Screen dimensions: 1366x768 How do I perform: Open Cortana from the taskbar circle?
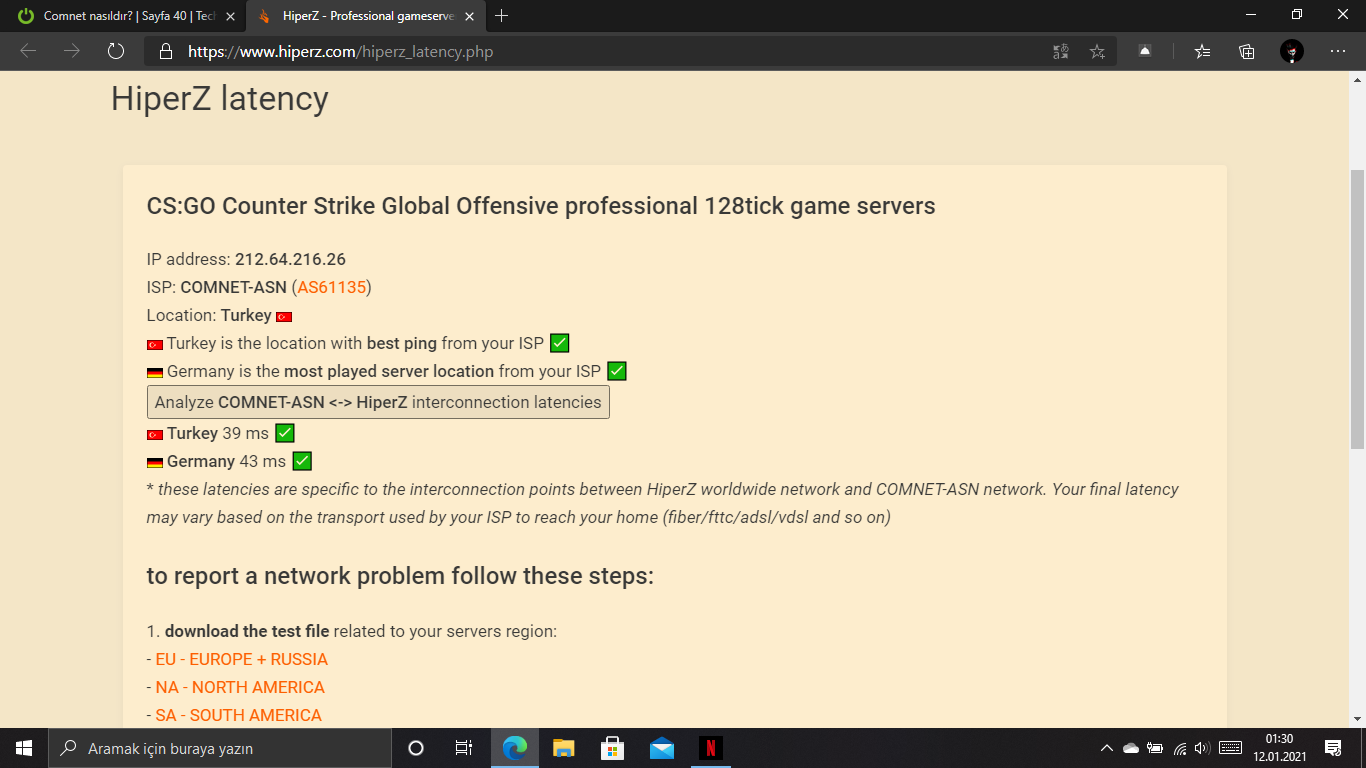pos(416,748)
